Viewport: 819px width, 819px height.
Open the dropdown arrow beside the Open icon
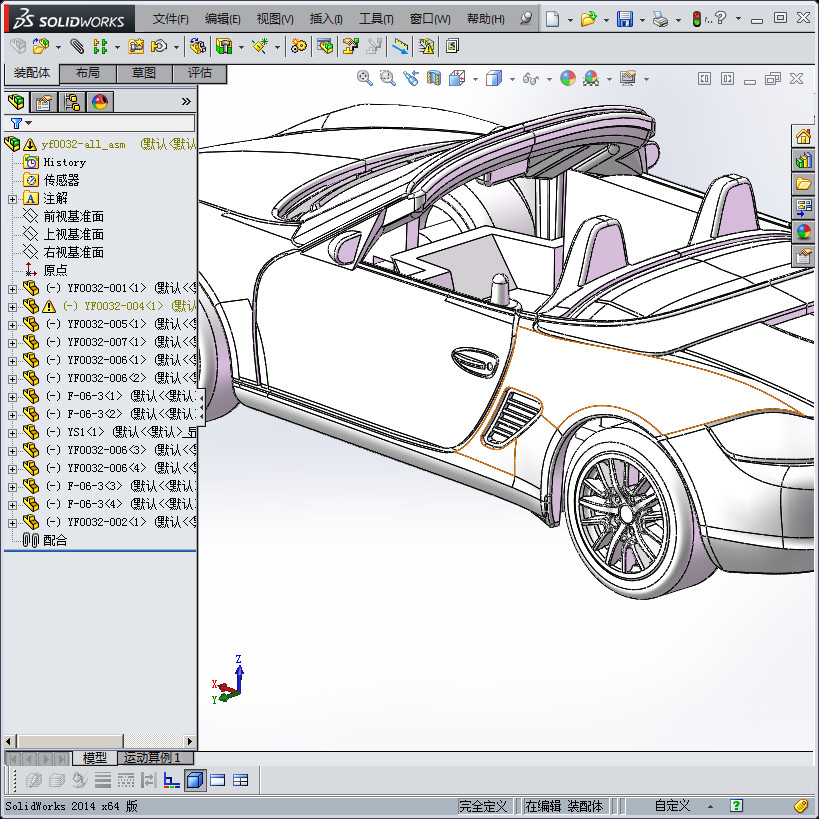click(606, 20)
